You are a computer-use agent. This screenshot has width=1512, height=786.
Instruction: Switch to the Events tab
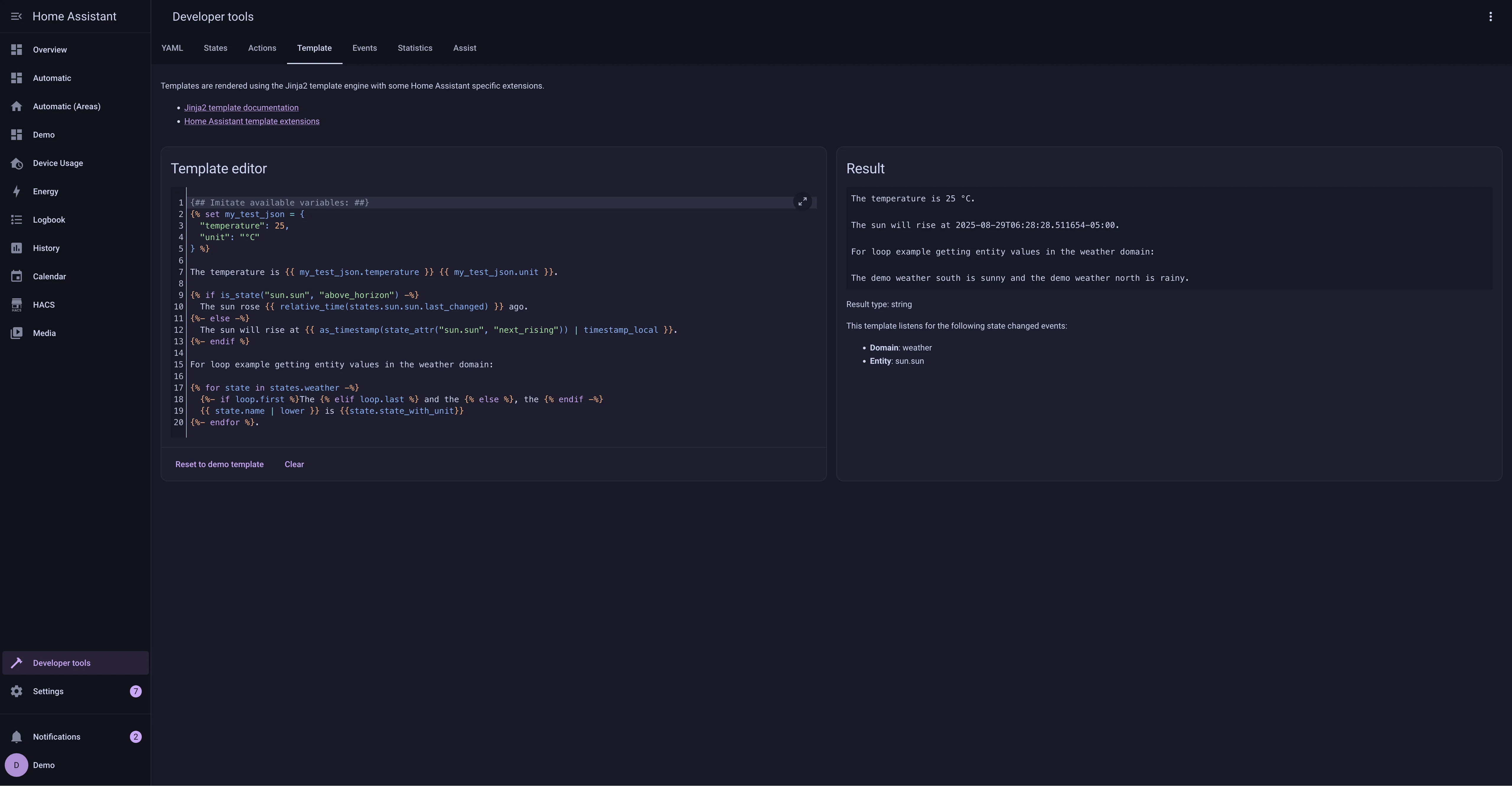click(364, 48)
